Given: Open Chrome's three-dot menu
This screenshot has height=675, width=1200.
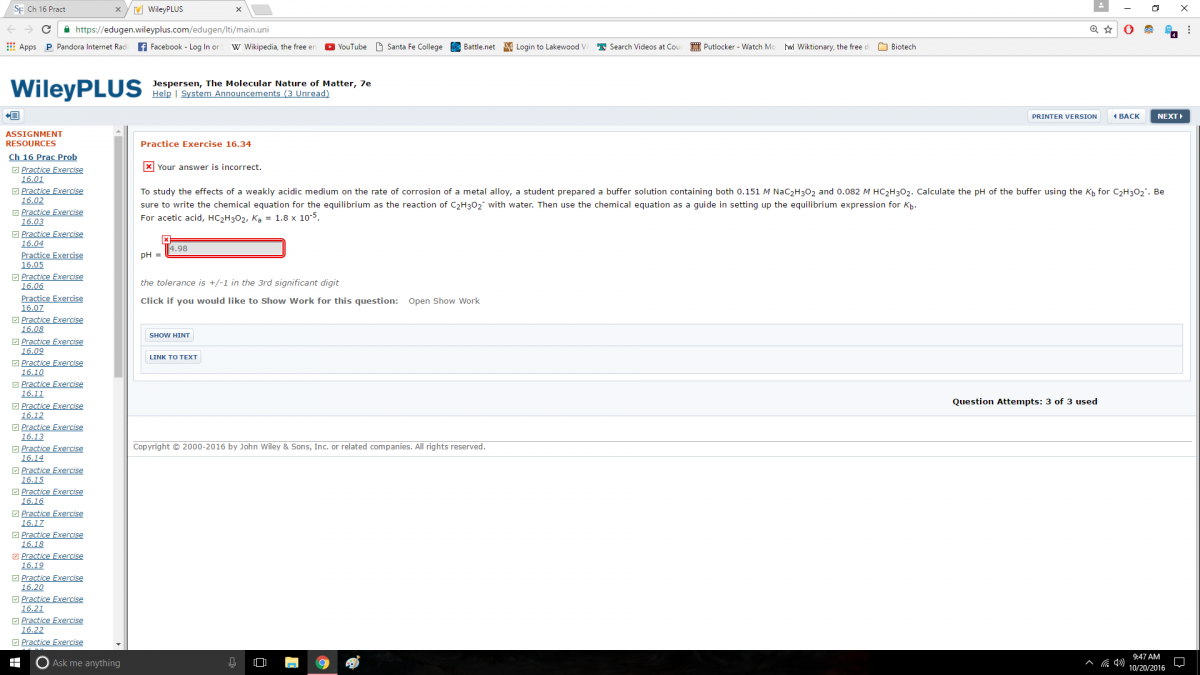Looking at the screenshot, I should point(1189,29).
